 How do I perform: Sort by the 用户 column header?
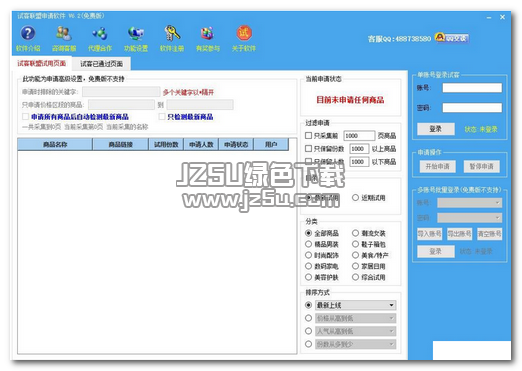click(x=271, y=144)
